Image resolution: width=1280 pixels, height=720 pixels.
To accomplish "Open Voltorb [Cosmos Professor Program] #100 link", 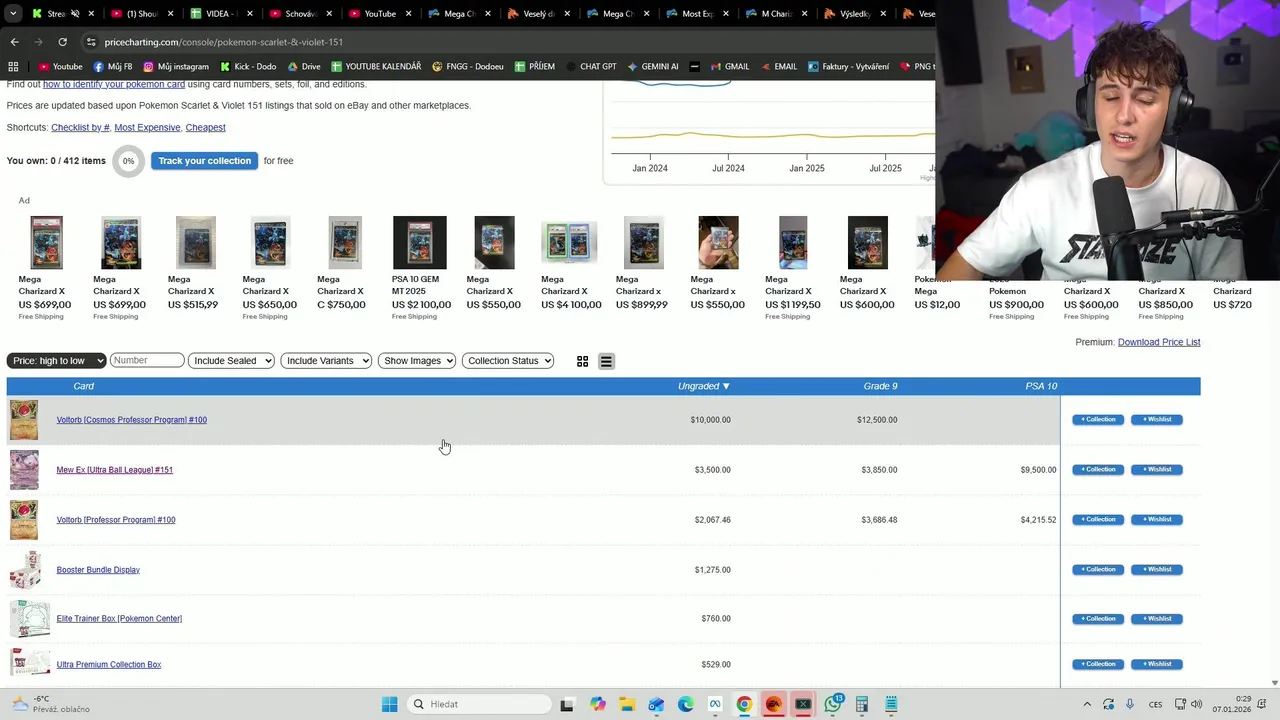I will pos(131,420).
